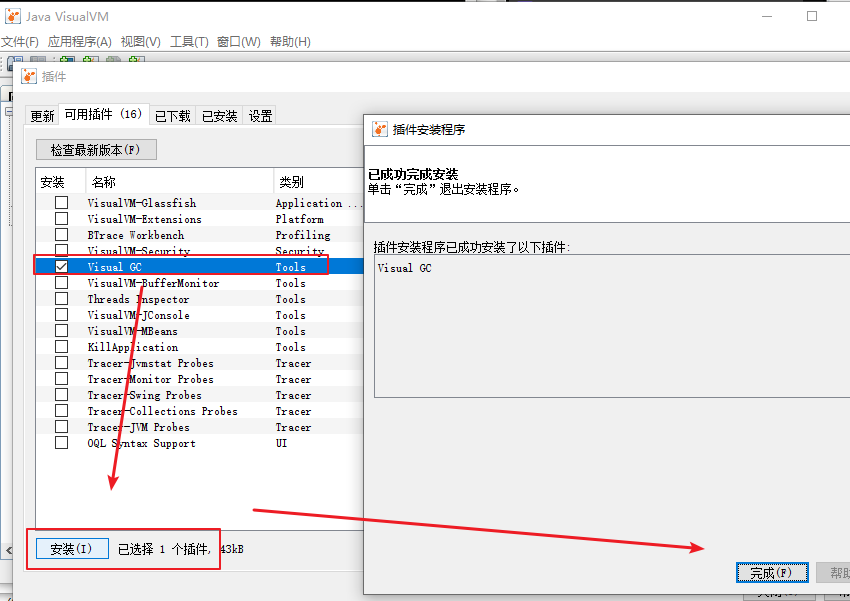Viewport: 850px width, 601px height.
Task: Check the Tracer-JVM Probes checkbox
Action: tap(62, 426)
